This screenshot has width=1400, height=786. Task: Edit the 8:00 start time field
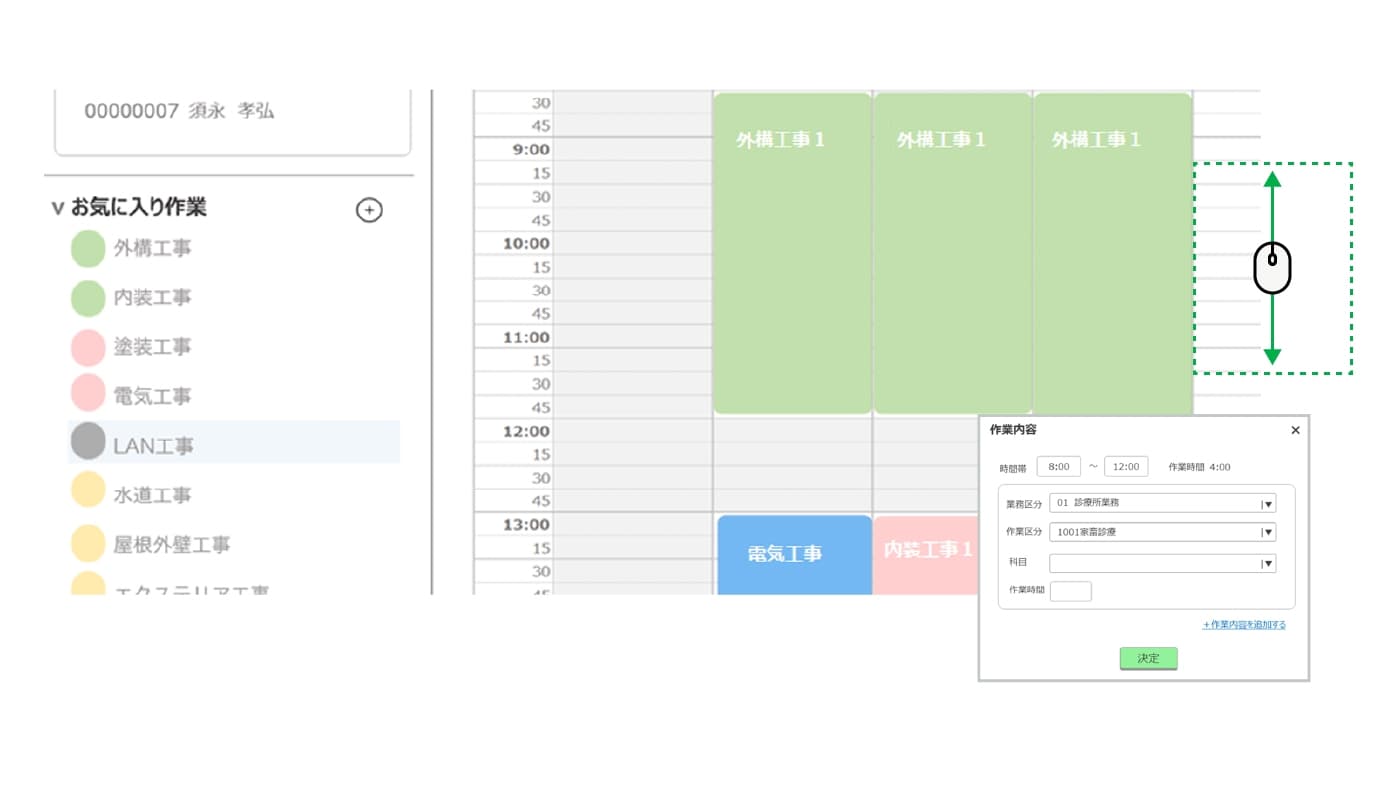(1058, 466)
